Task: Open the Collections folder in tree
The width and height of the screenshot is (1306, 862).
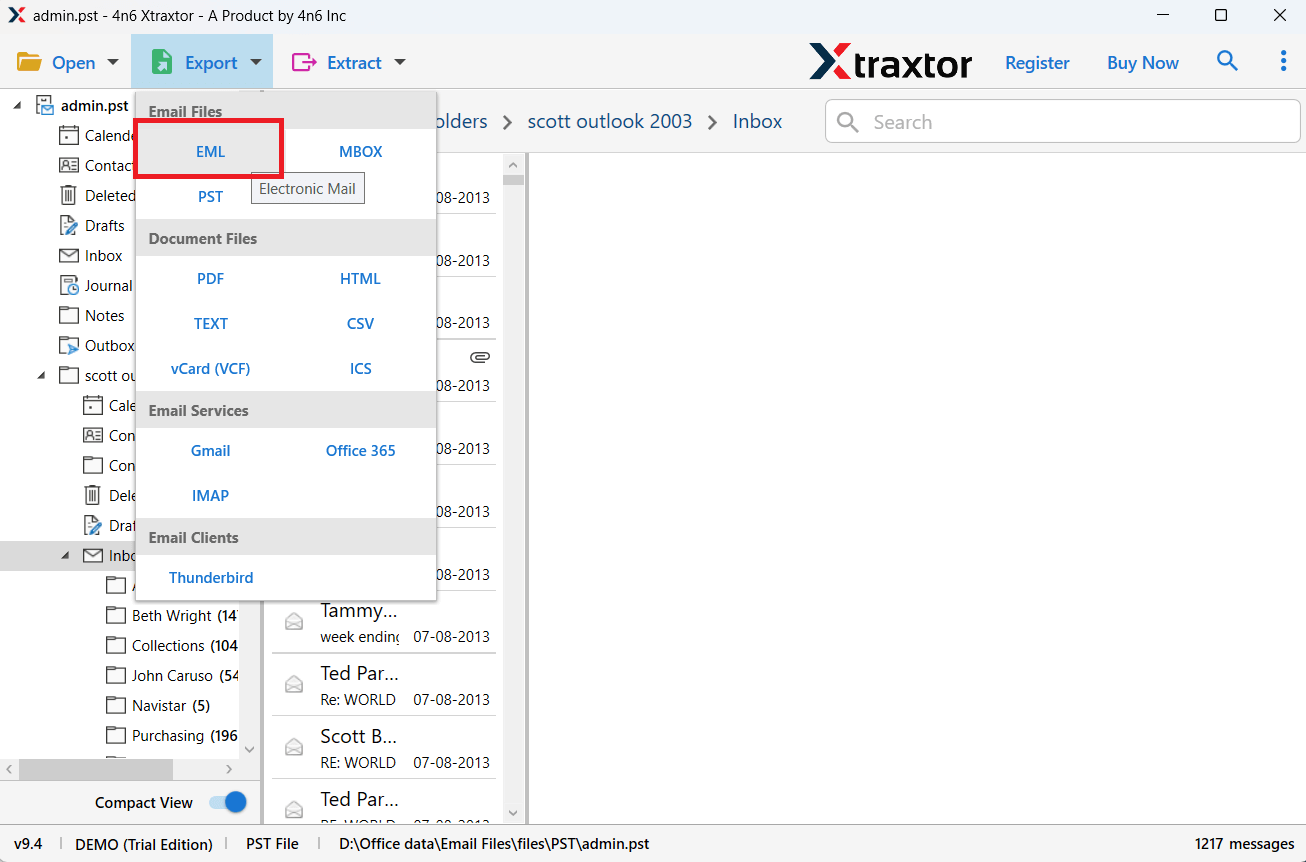Action: pyautogui.click(x=168, y=646)
